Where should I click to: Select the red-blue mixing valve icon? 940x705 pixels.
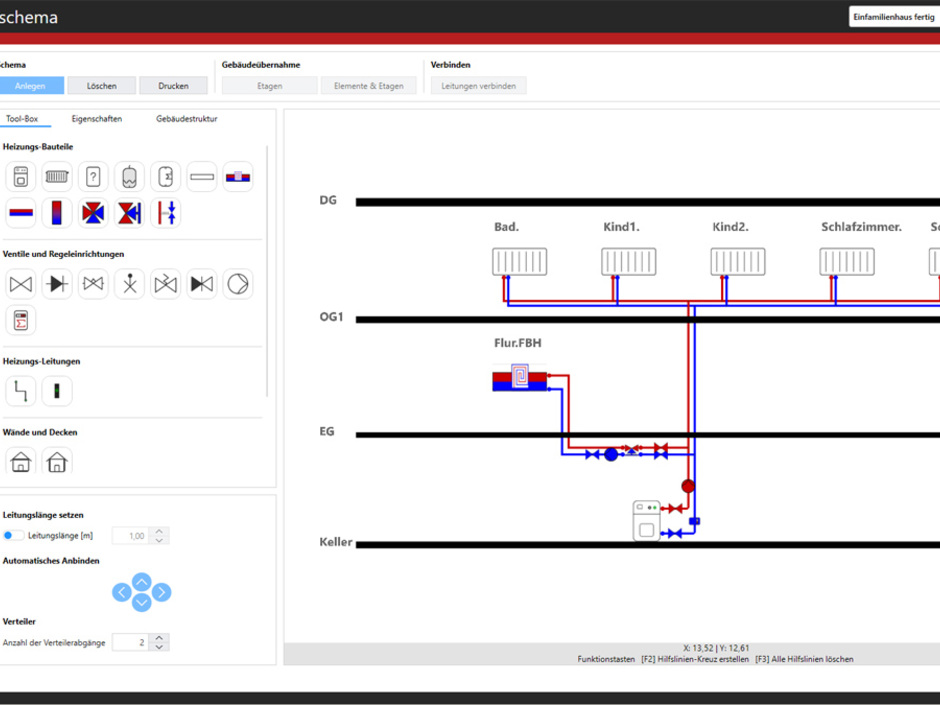pyautogui.click(x=93, y=212)
